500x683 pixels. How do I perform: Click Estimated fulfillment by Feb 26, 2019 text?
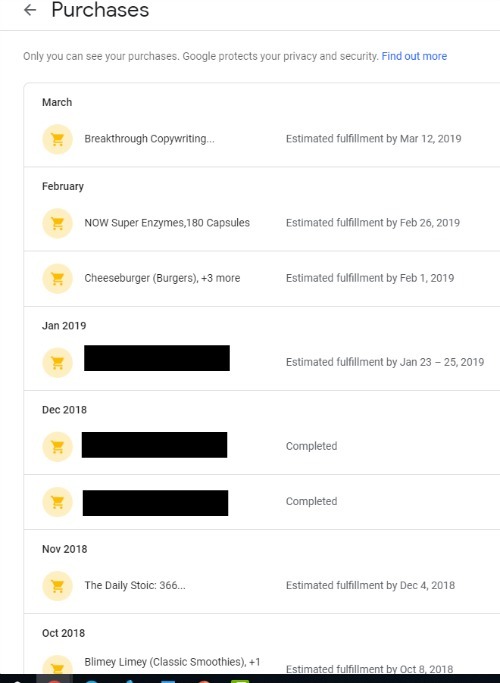pos(373,223)
